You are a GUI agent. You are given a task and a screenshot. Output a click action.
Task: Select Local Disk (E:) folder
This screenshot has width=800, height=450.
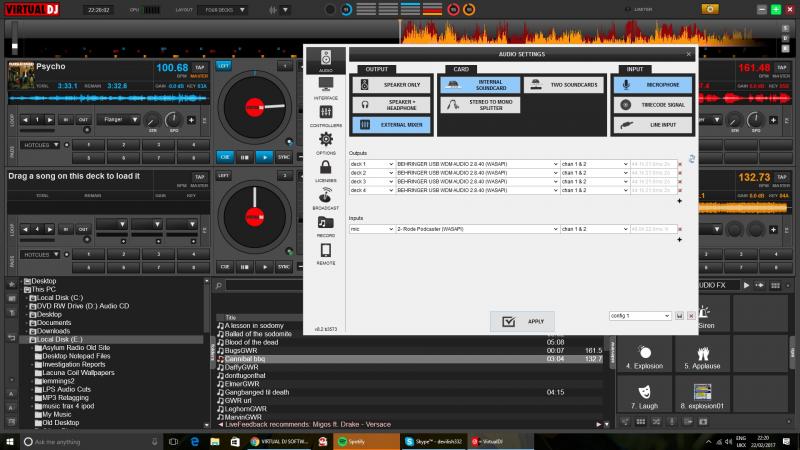(59, 339)
